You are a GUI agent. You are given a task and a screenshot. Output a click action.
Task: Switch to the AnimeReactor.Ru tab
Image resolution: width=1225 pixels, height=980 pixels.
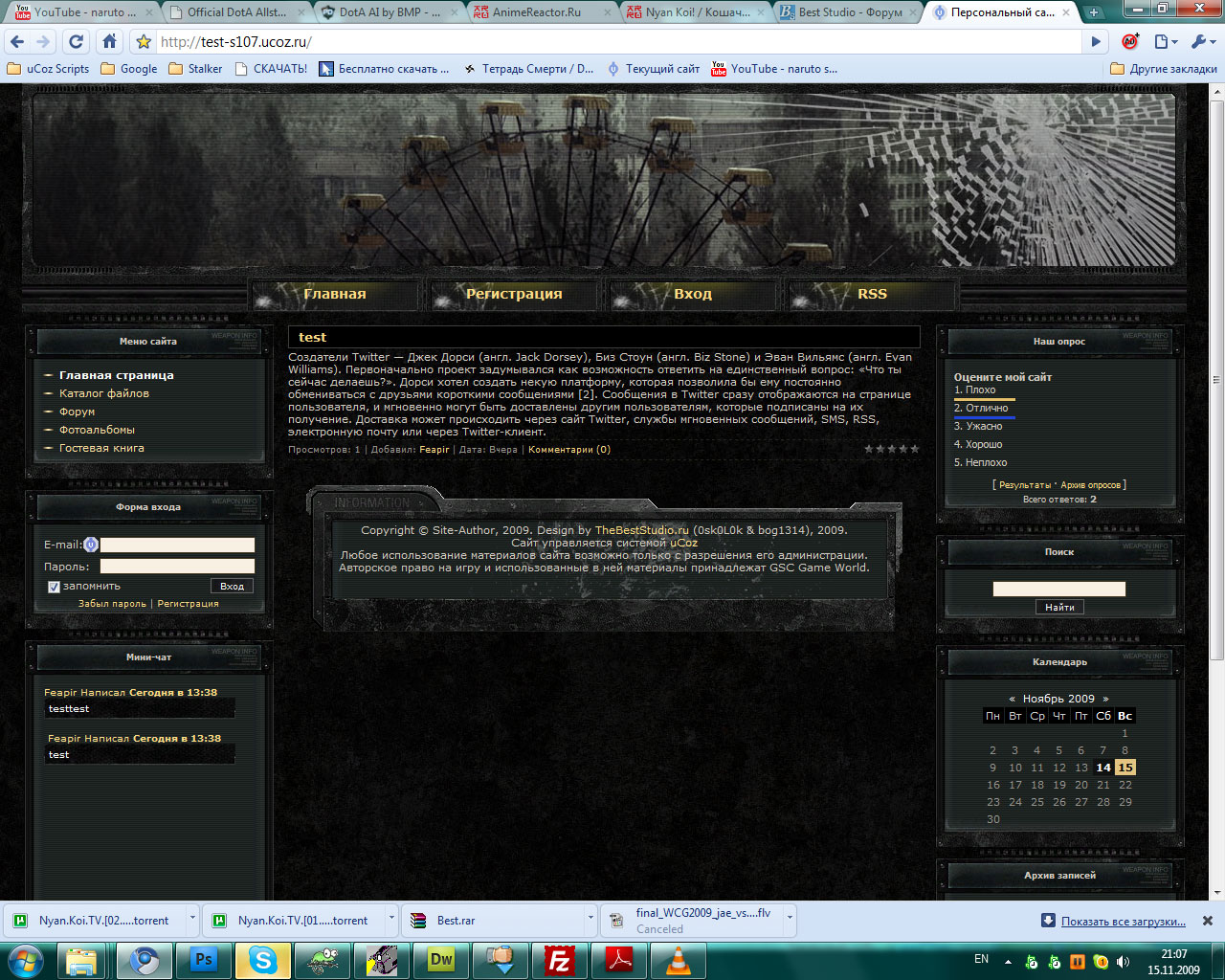pyautogui.click(x=542, y=12)
